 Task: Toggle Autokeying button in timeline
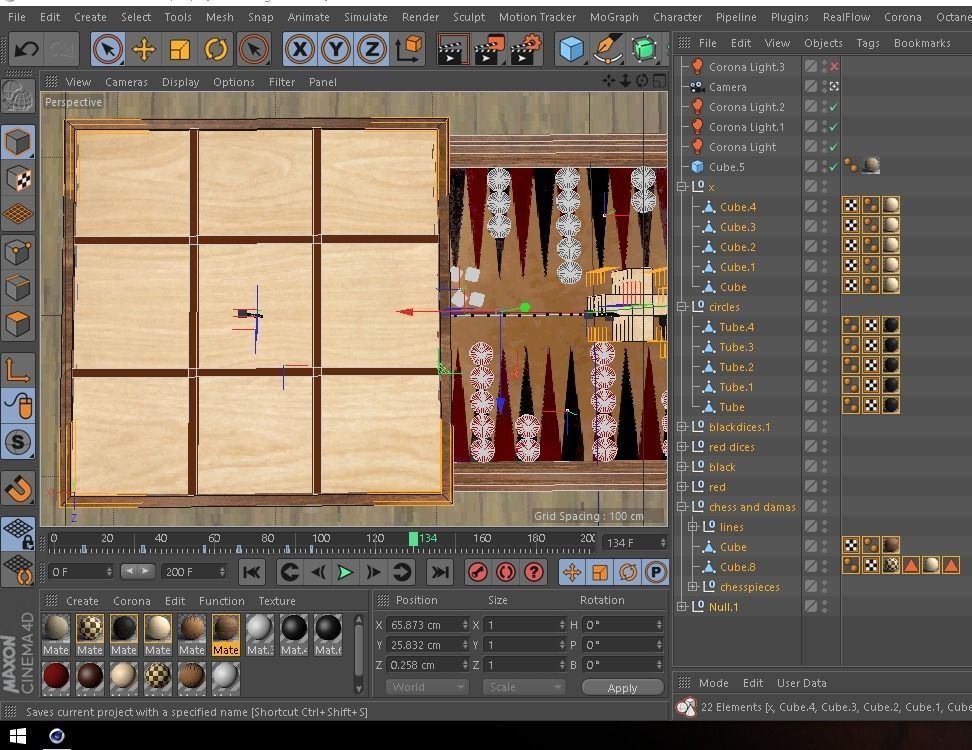pos(505,572)
